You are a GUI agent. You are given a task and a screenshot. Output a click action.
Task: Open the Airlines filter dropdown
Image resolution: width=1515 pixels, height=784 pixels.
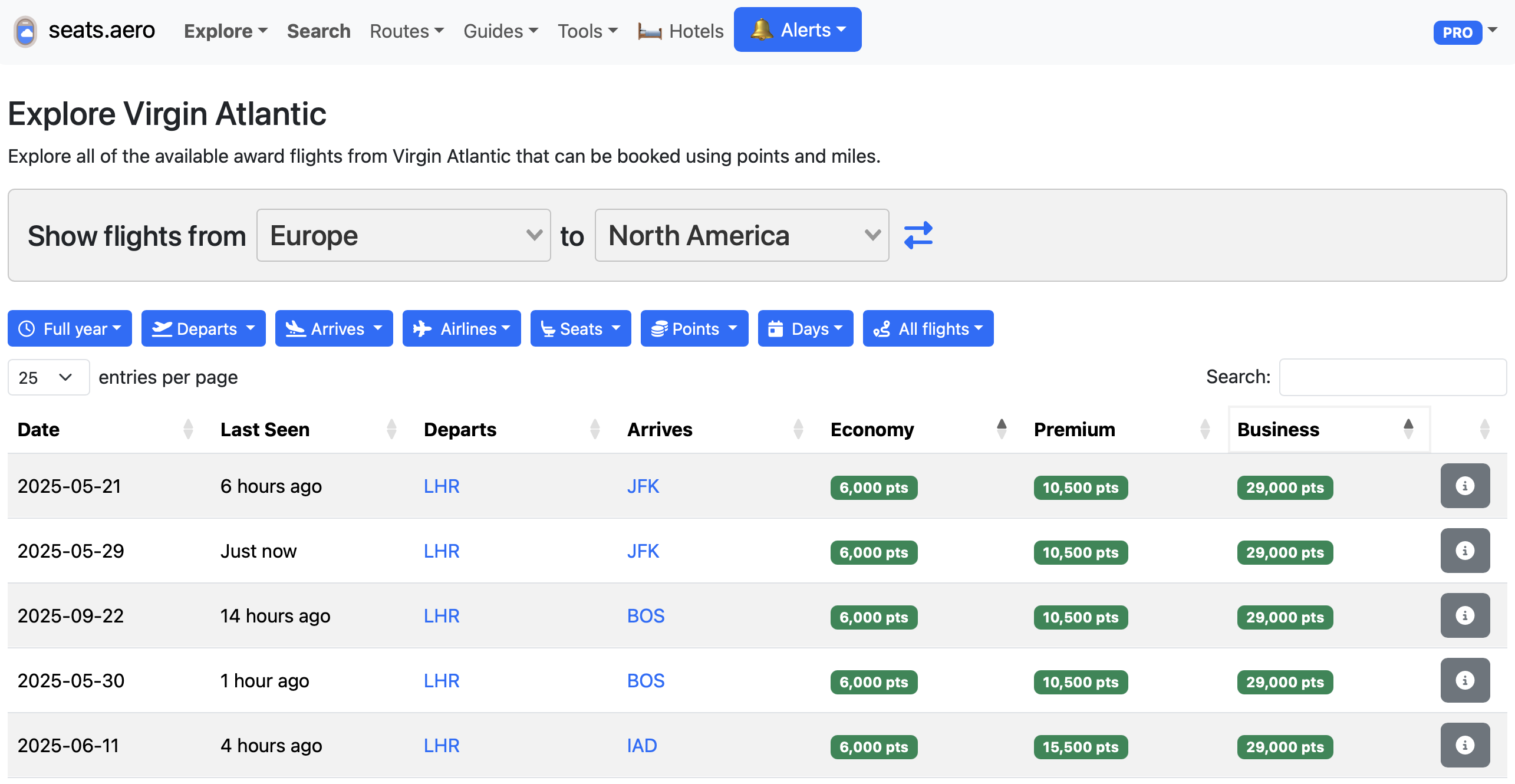[x=462, y=328]
